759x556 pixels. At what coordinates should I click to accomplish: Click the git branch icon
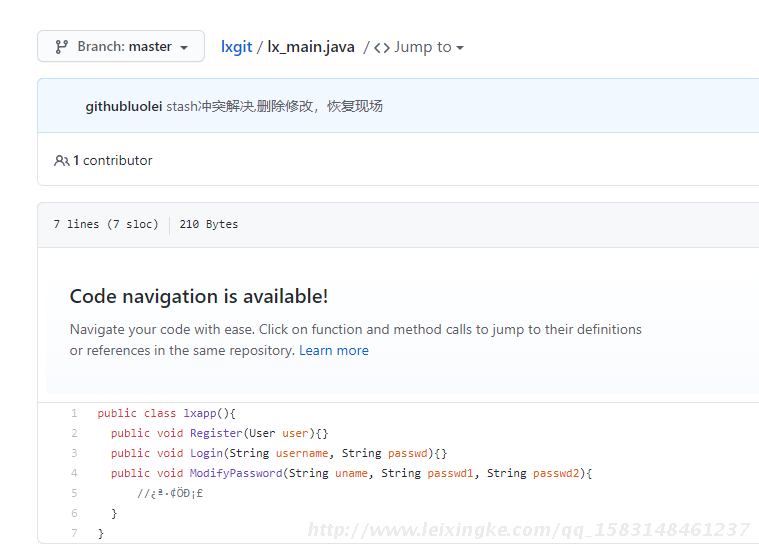pyautogui.click(x=61, y=47)
